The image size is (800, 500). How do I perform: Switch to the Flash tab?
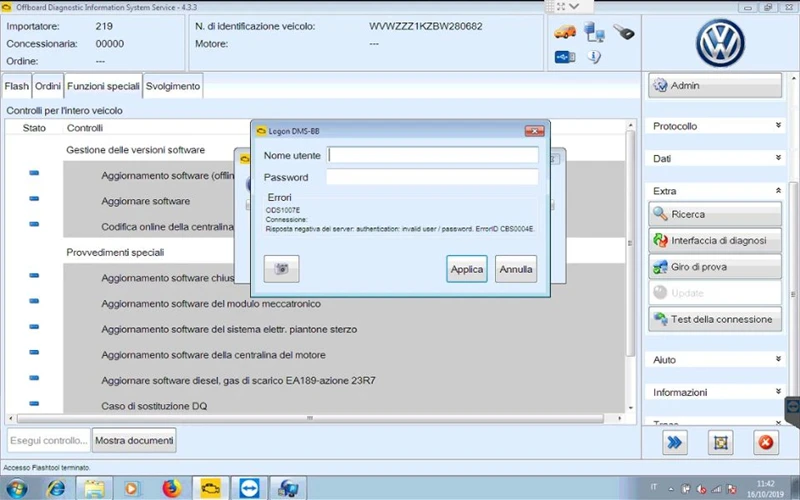pyautogui.click(x=16, y=86)
